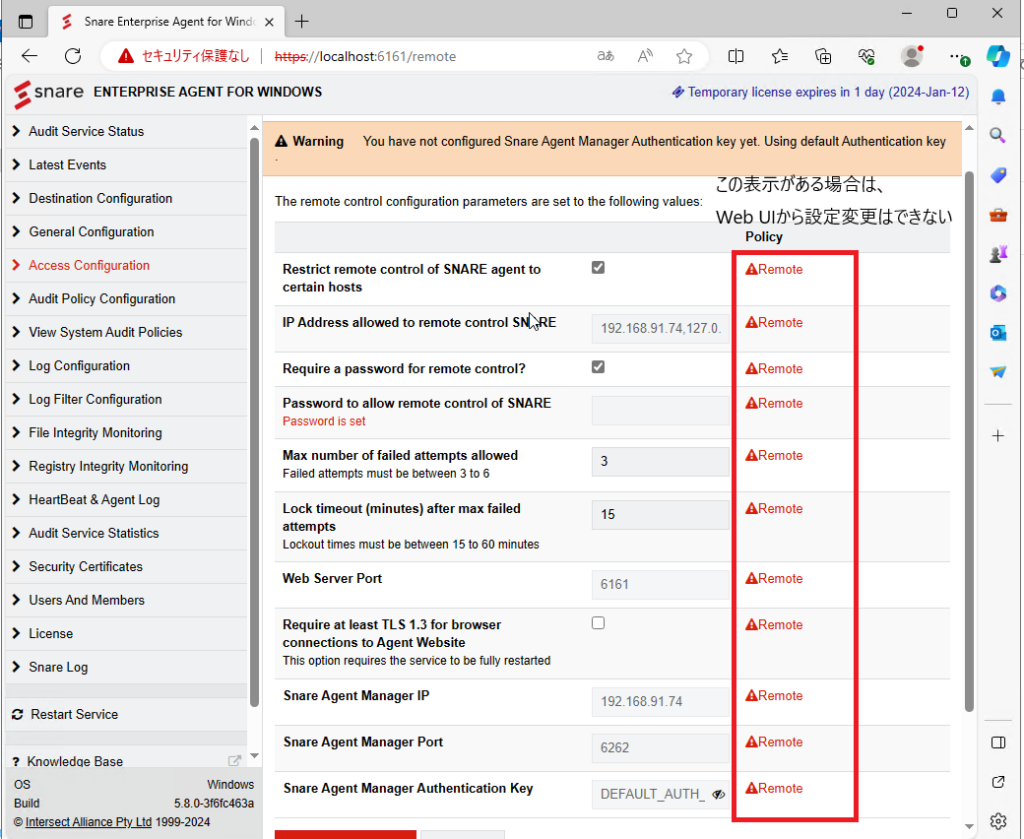Open File Integrity Monitoring section
Viewport: 1024px width, 839px height.
pyautogui.click(x=127, y=433)
